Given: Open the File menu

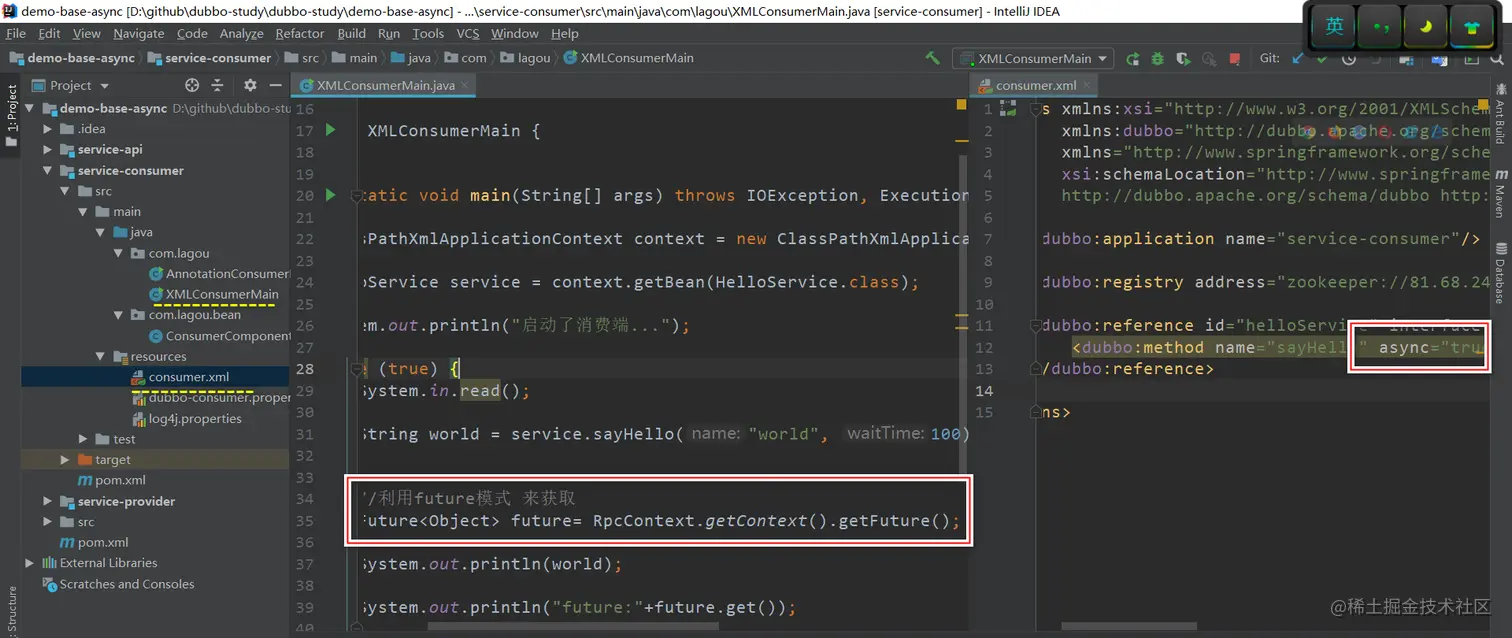Looking at the screenshot, I should [16, 33].
